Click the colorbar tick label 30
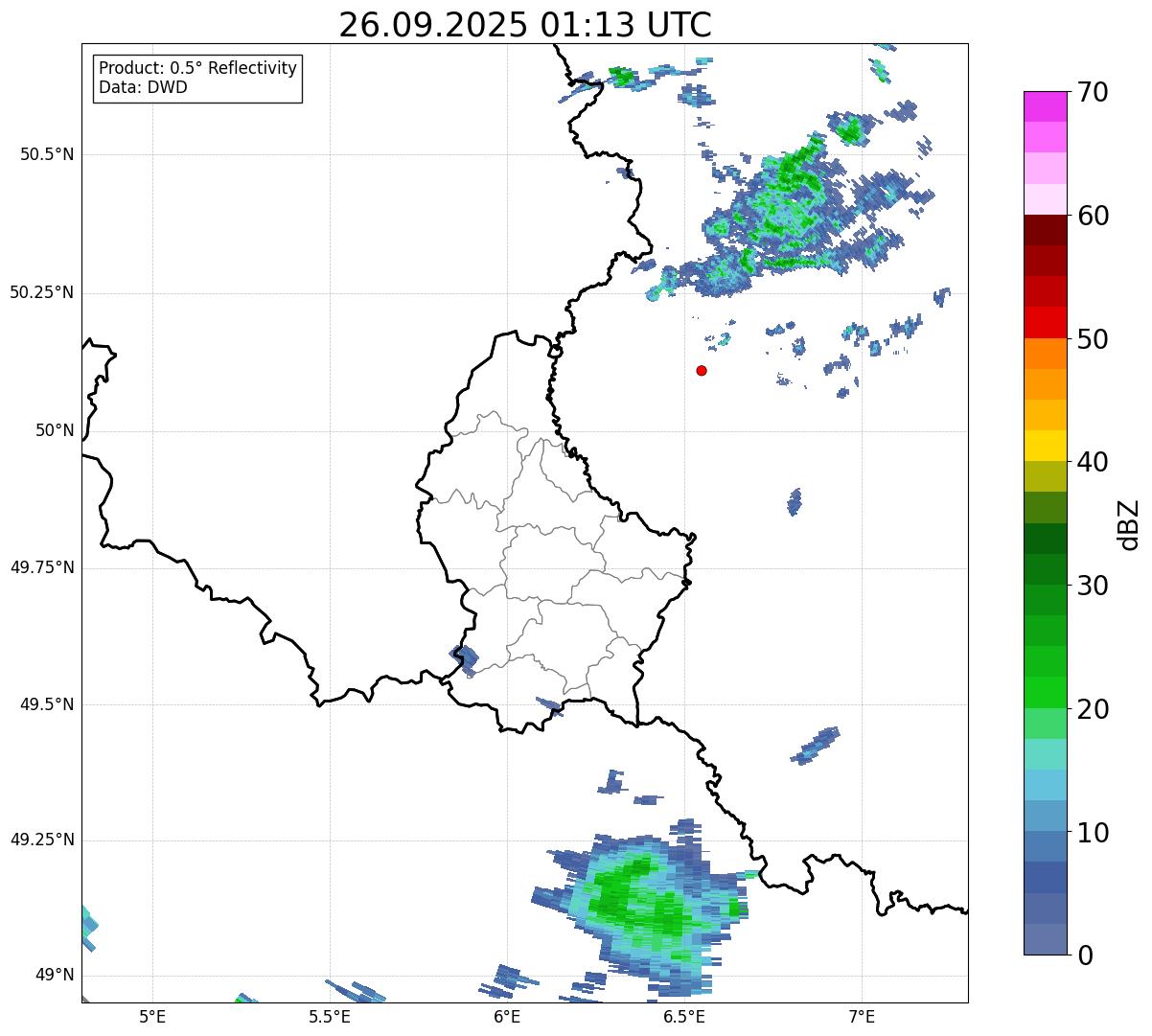Screen dimensions: 1152x1036 click(x=1092, y=586)
